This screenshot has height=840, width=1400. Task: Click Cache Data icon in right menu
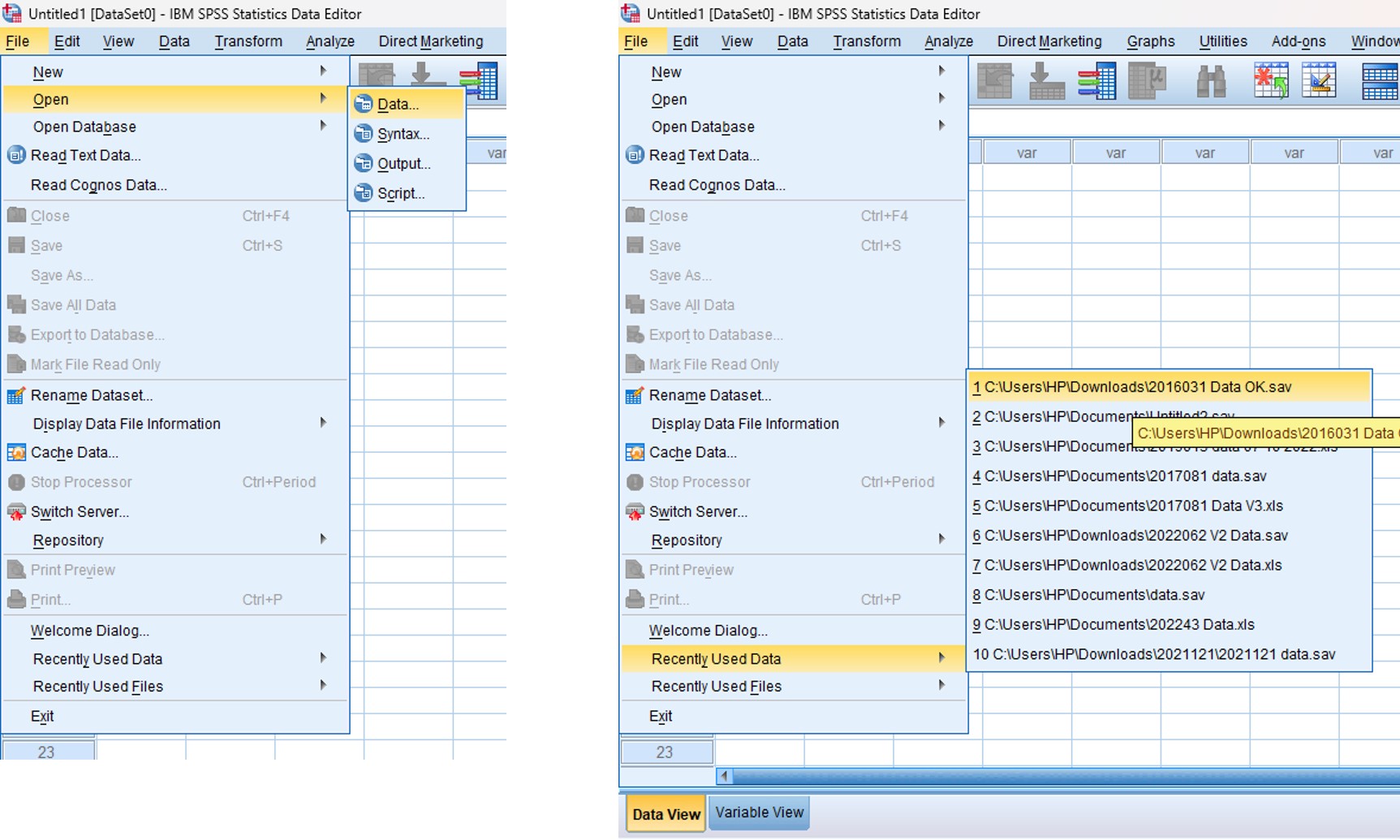point(635,452)
